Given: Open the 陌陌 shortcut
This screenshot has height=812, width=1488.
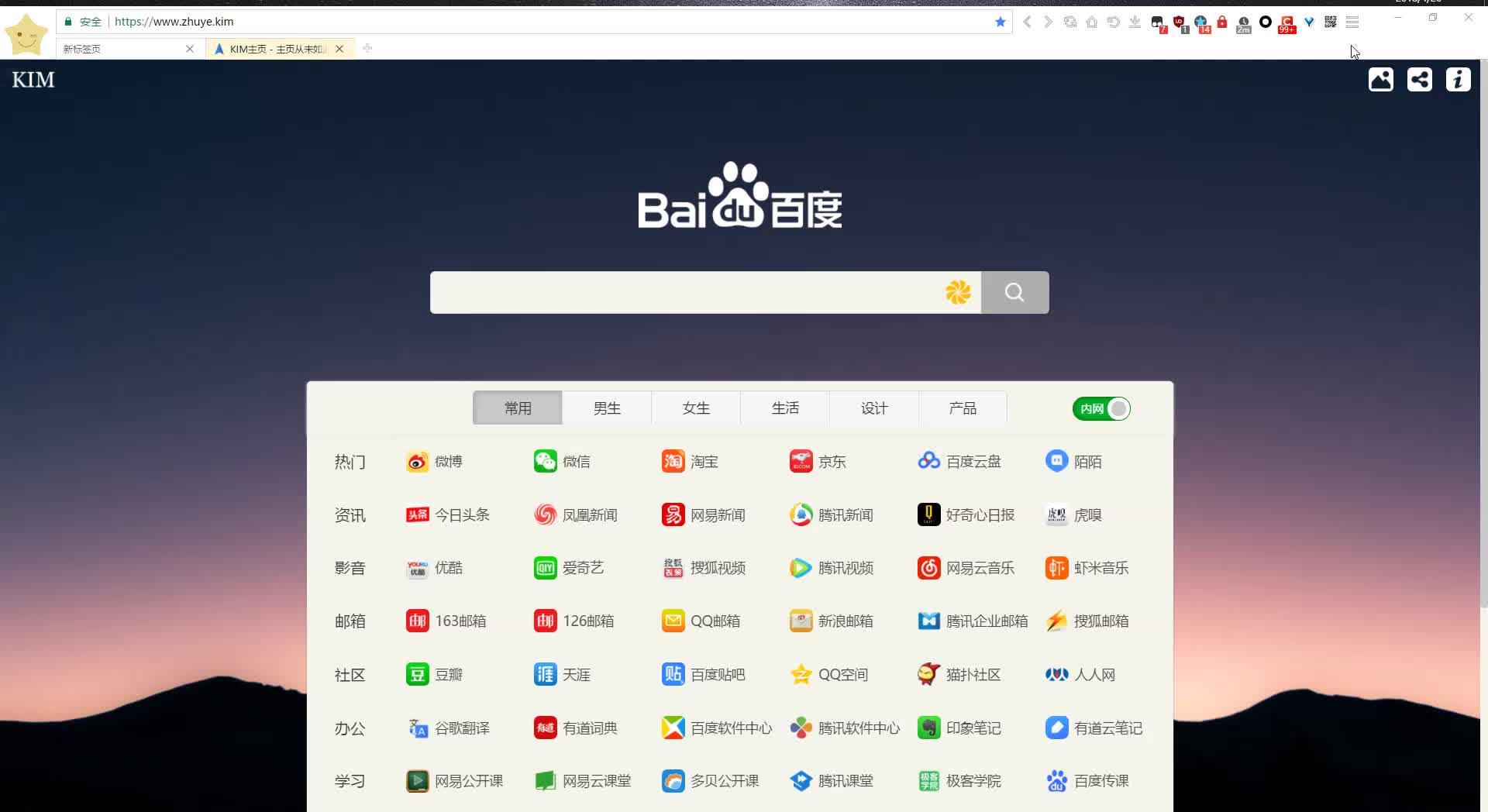Looking at the screenshot, I should (x=1073, y=462).
